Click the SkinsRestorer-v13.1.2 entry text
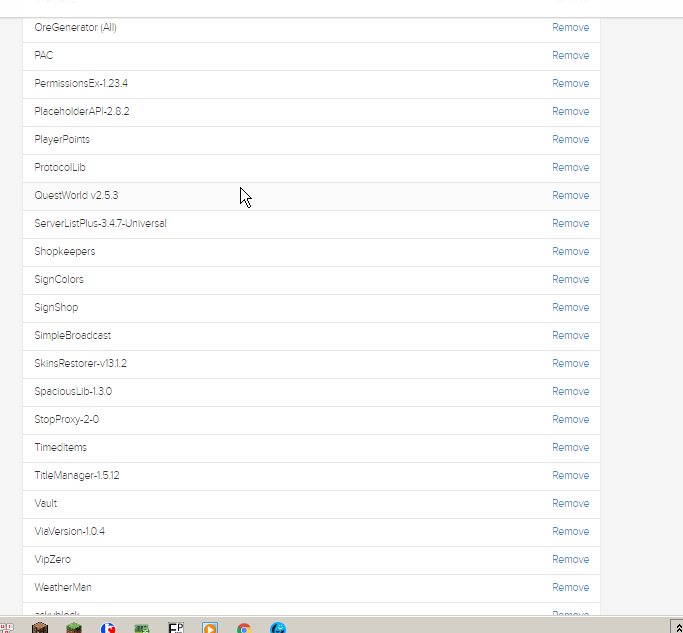 tap(81, 363)
